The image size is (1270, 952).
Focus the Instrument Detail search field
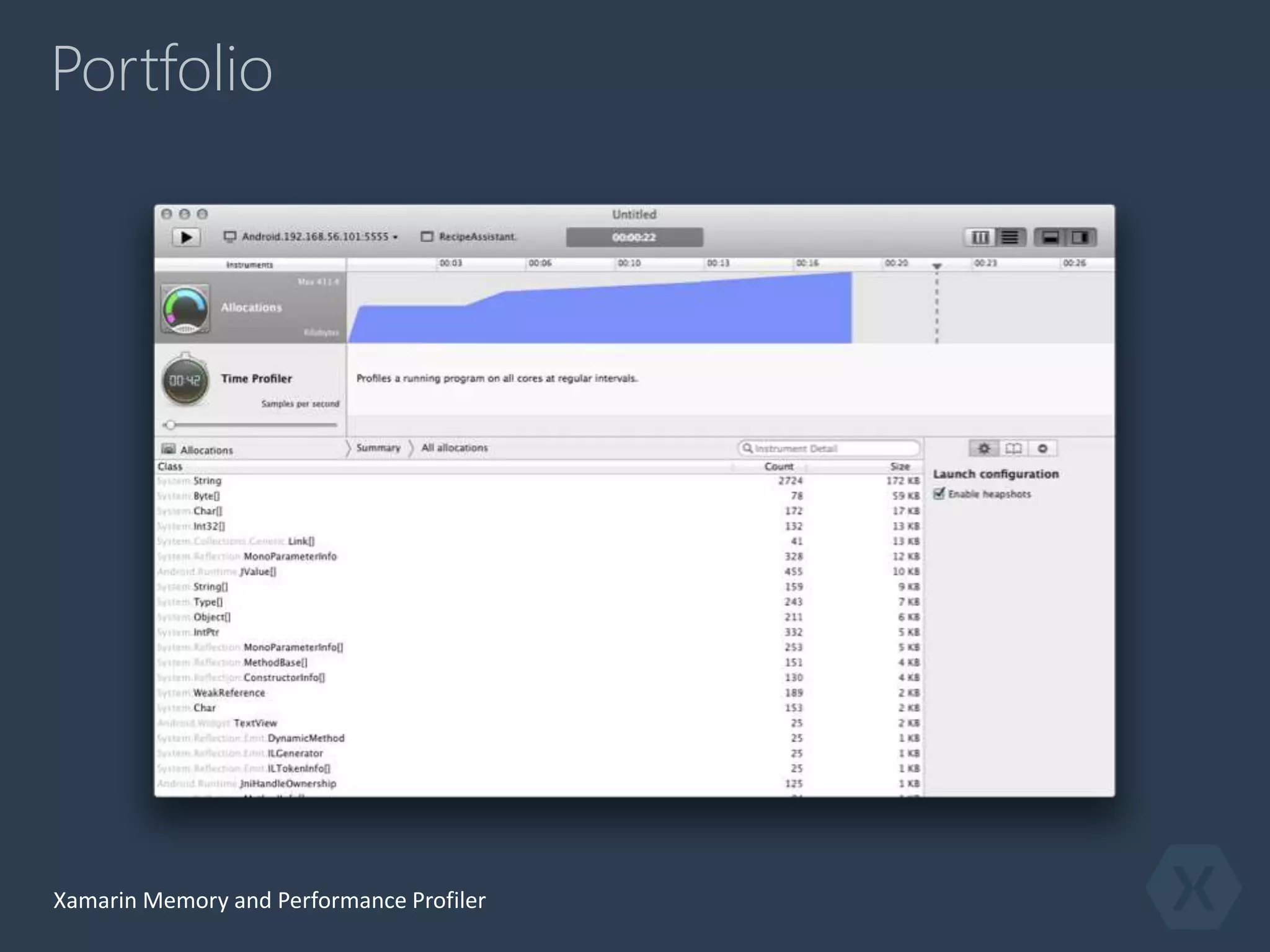click(829, 448)
